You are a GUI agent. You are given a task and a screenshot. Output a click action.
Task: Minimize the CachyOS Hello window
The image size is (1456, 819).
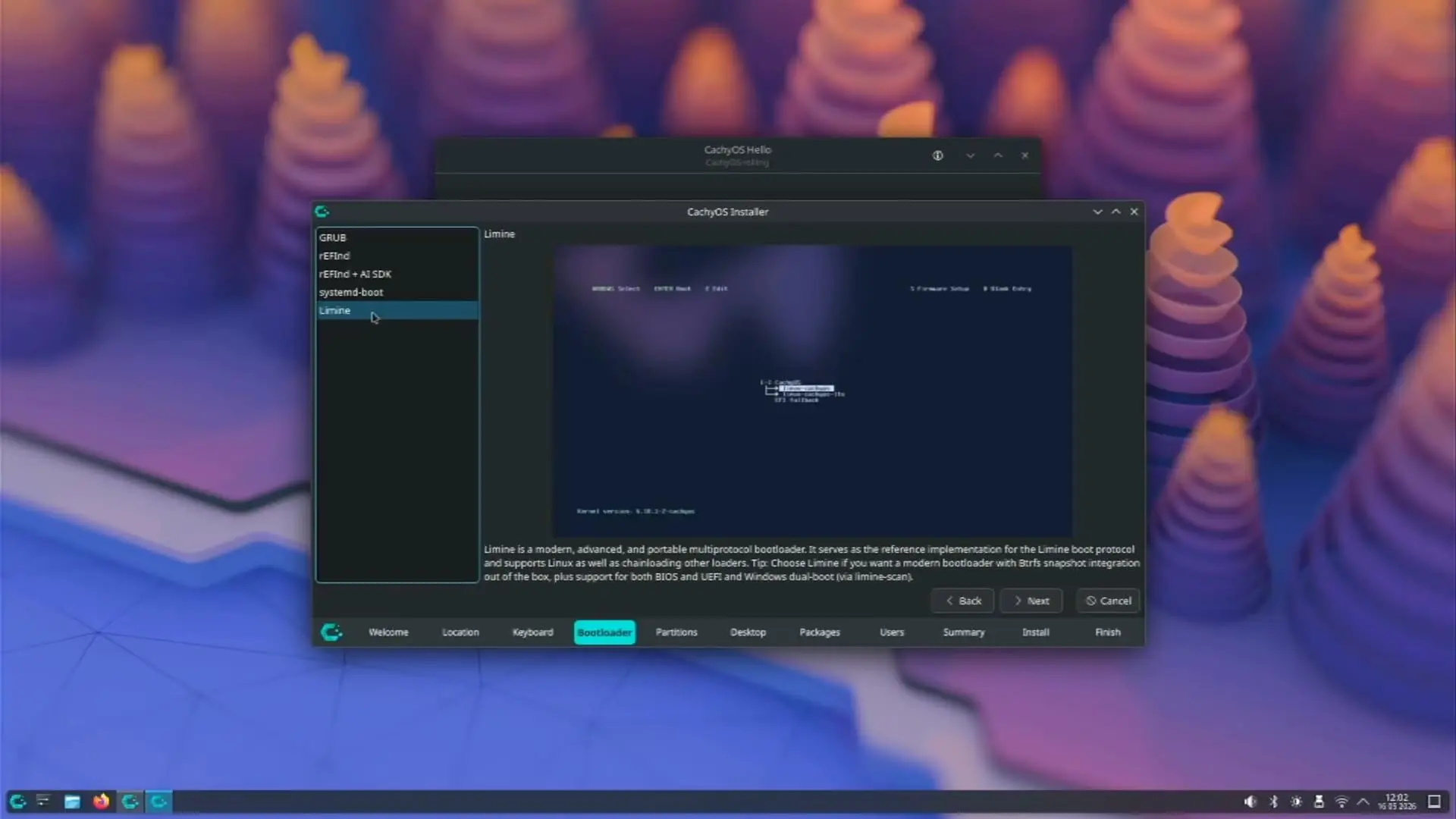[x=970, y=155]
